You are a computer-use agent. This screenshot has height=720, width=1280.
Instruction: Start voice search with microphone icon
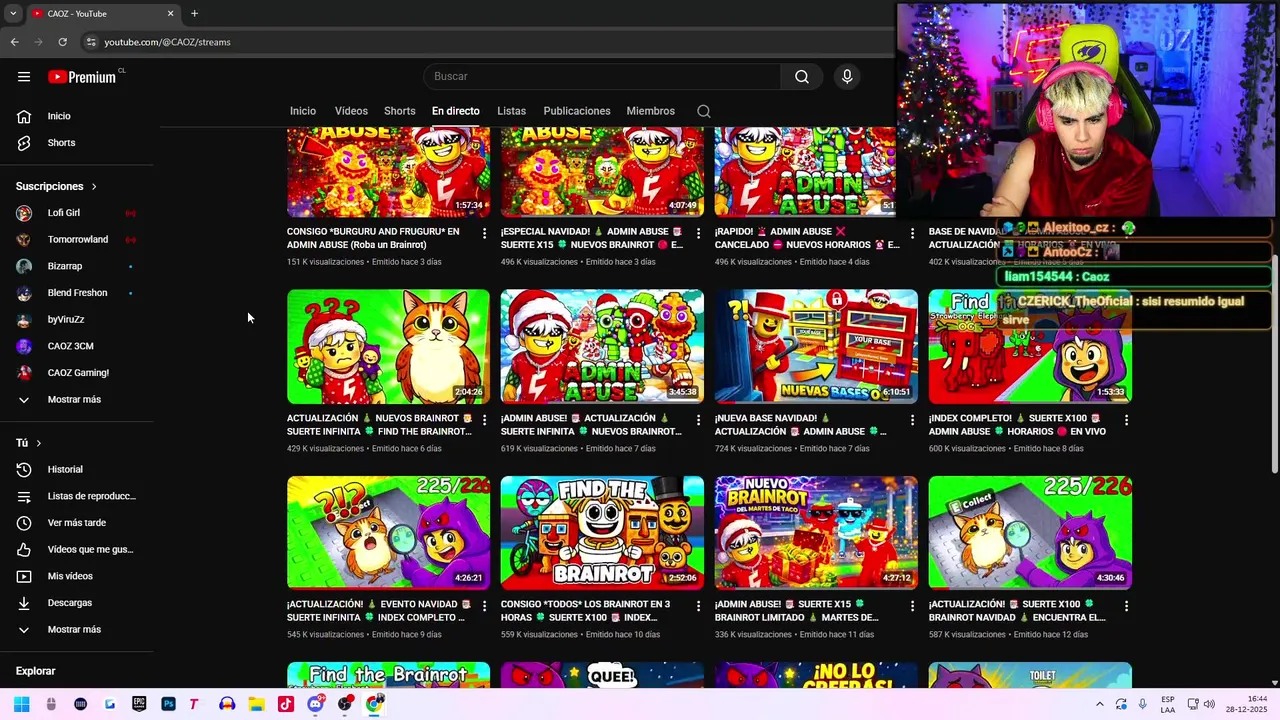pyautogui.click(x=847, y=77)
